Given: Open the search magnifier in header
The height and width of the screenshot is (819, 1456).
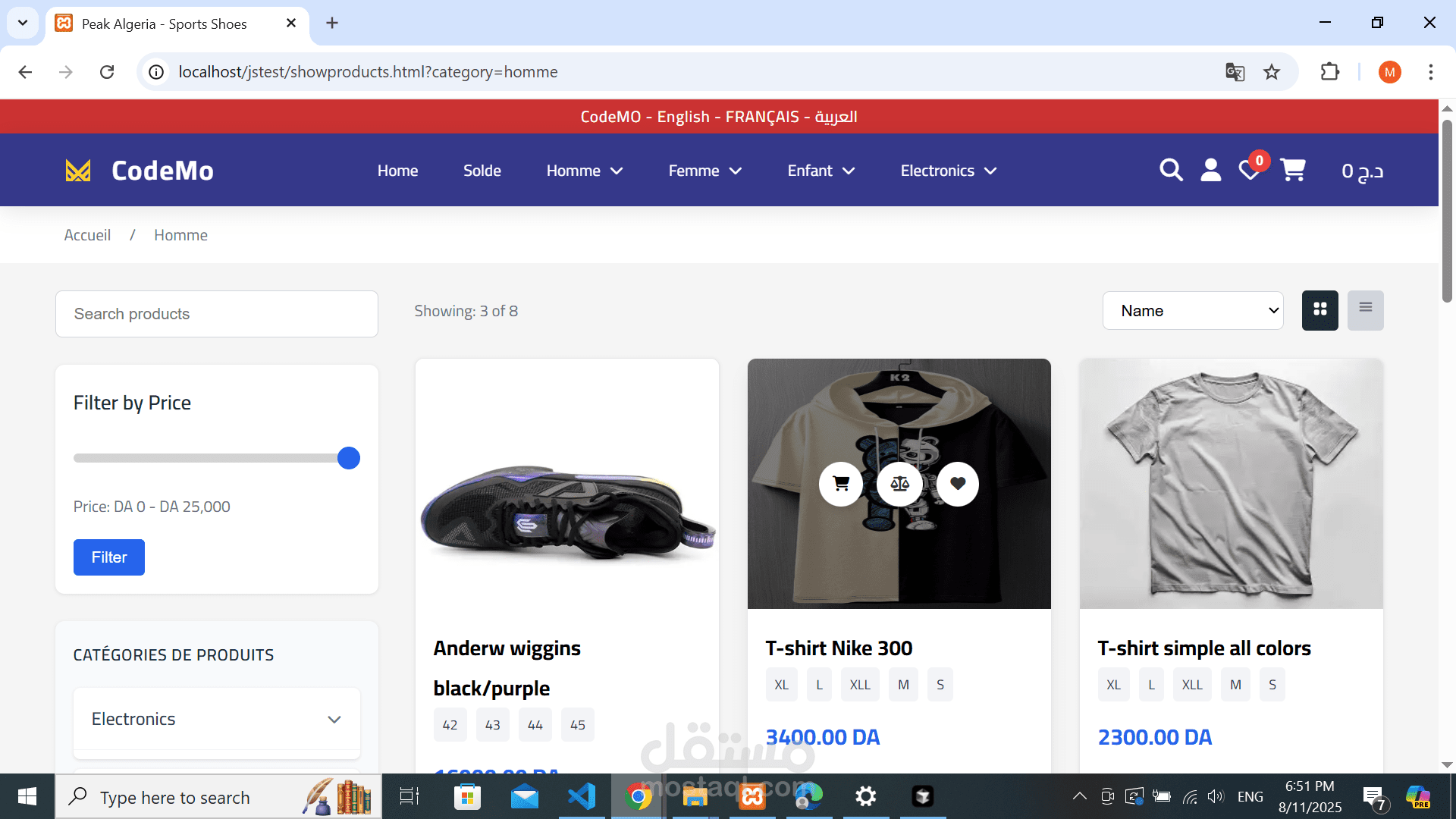Looking at the screenshot, I should pyautogui.click(x=1171, y=170).
